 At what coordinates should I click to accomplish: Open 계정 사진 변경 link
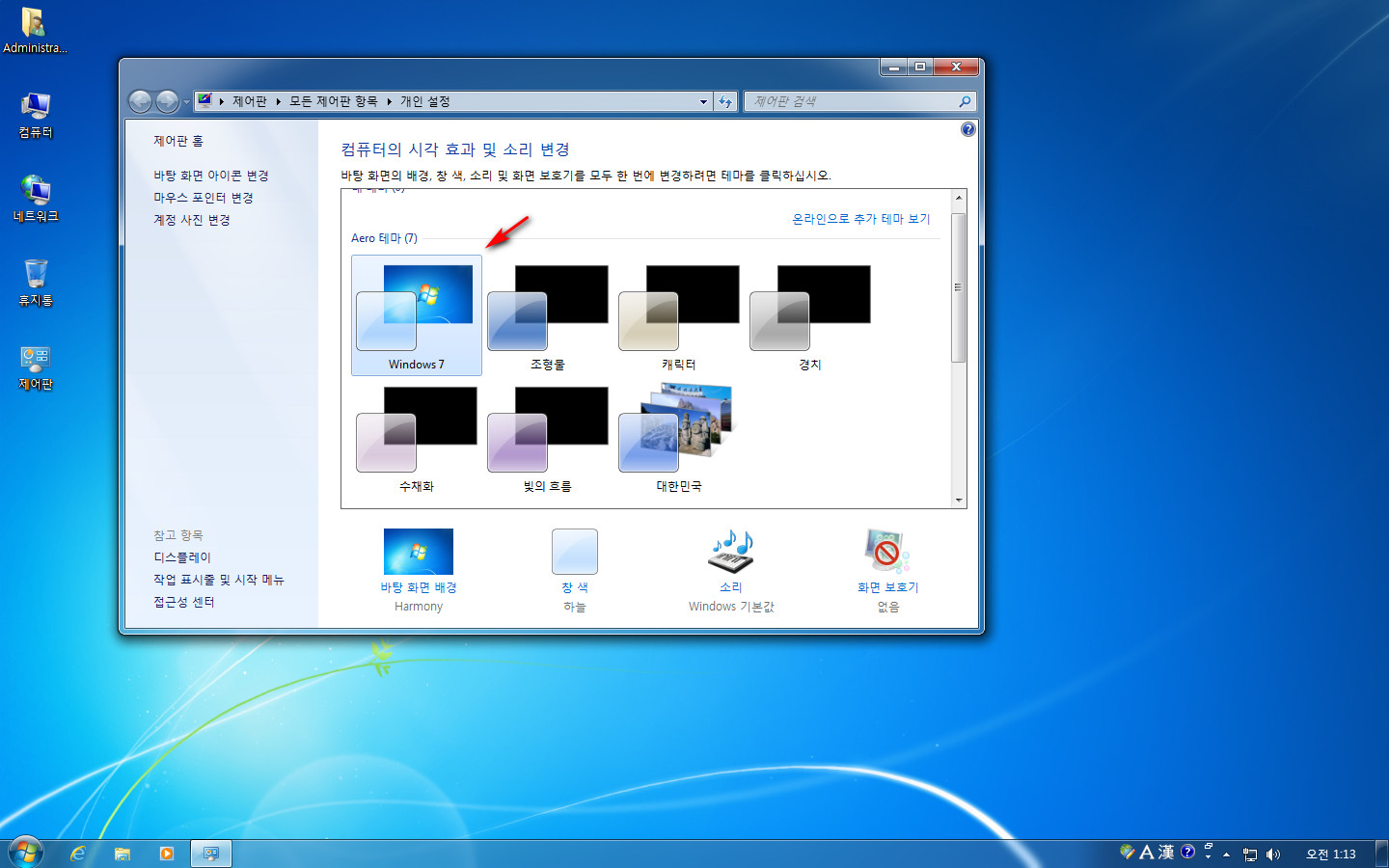click(192, 220)
